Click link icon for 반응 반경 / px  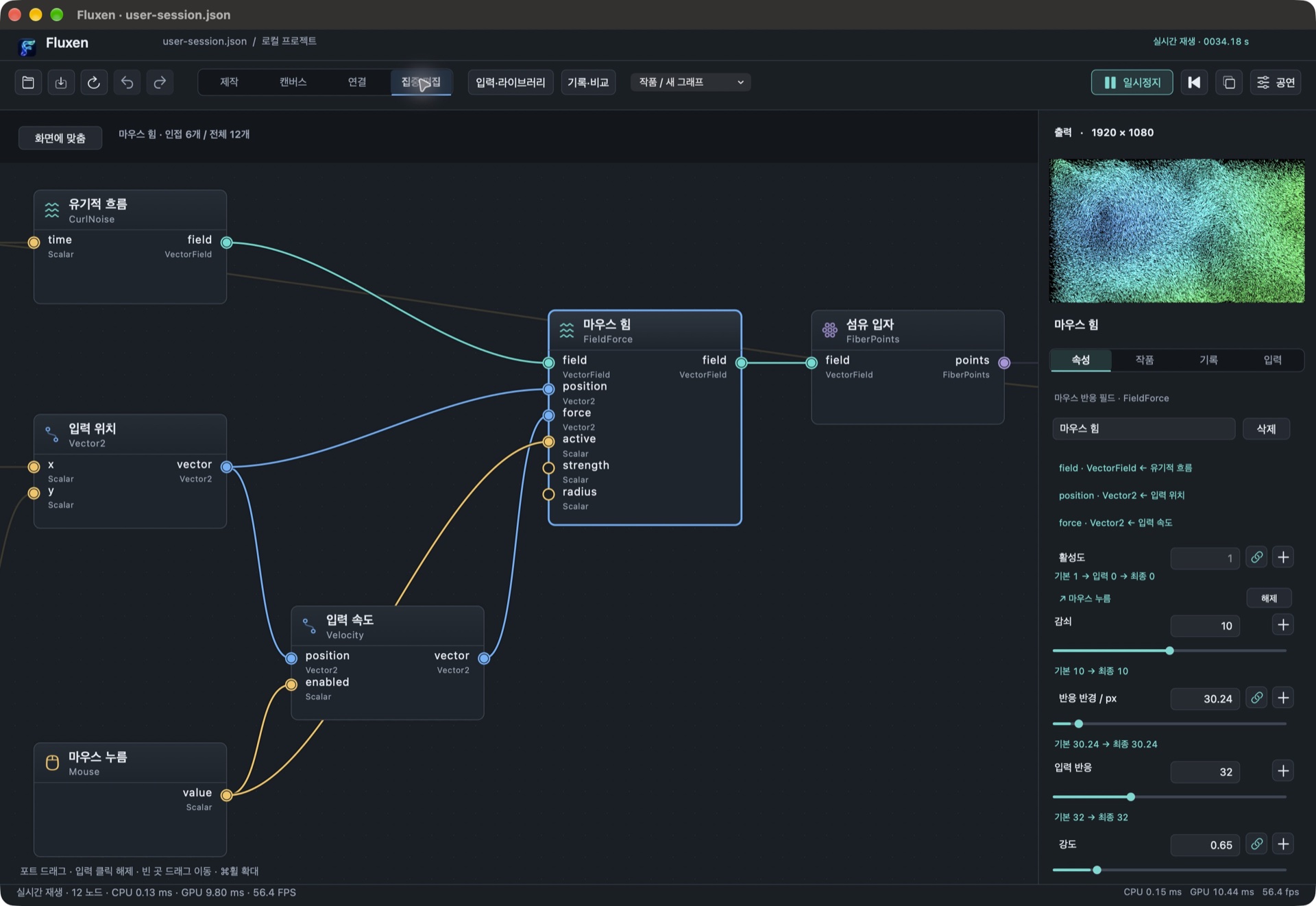[1256, 698]
